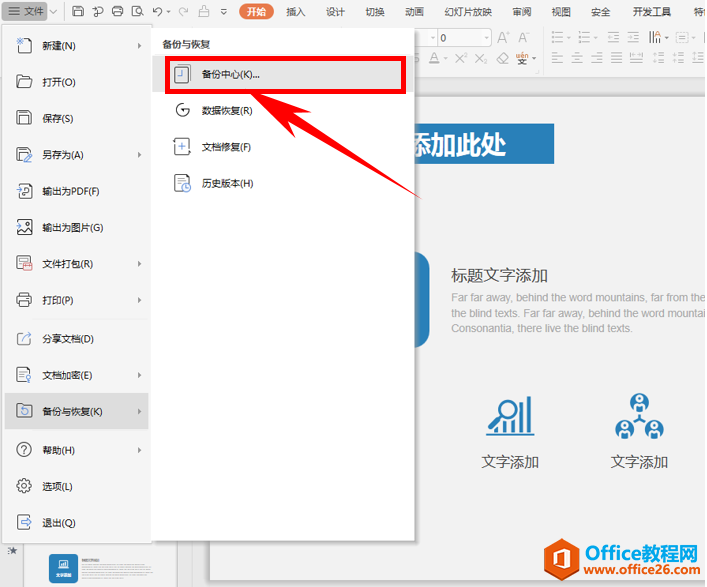Switch to the 幻灯片放映 ribbon tab
The width and height of the screenshot is (707, 587).
pos(468,12)
